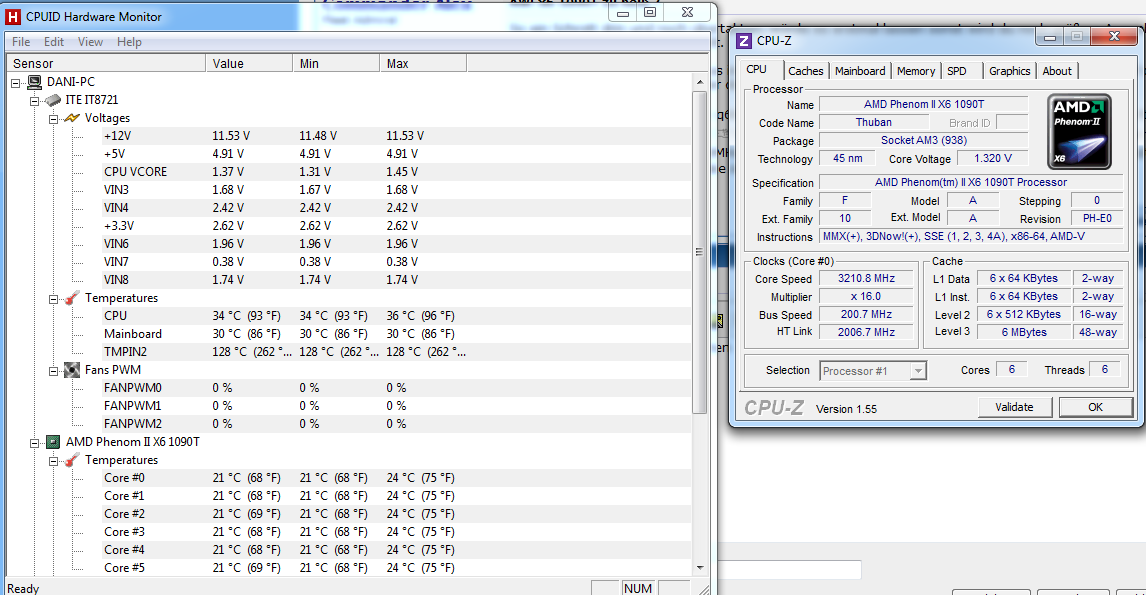The image size is (1146, 595).
Task: Switch to the Caches tab in CPU-Z
Action: 806,71
